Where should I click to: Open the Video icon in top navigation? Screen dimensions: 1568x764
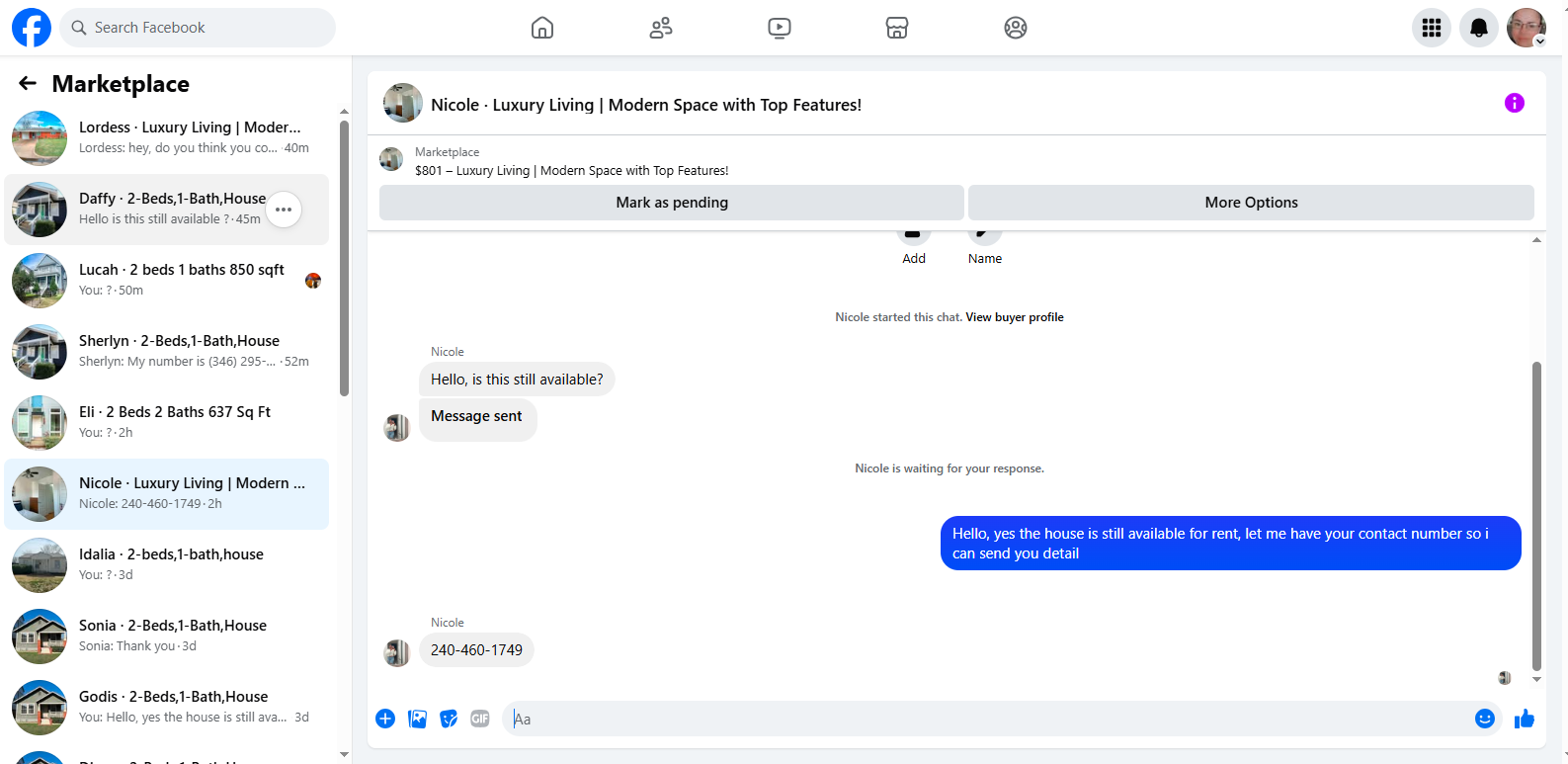(x=780, y=28)
